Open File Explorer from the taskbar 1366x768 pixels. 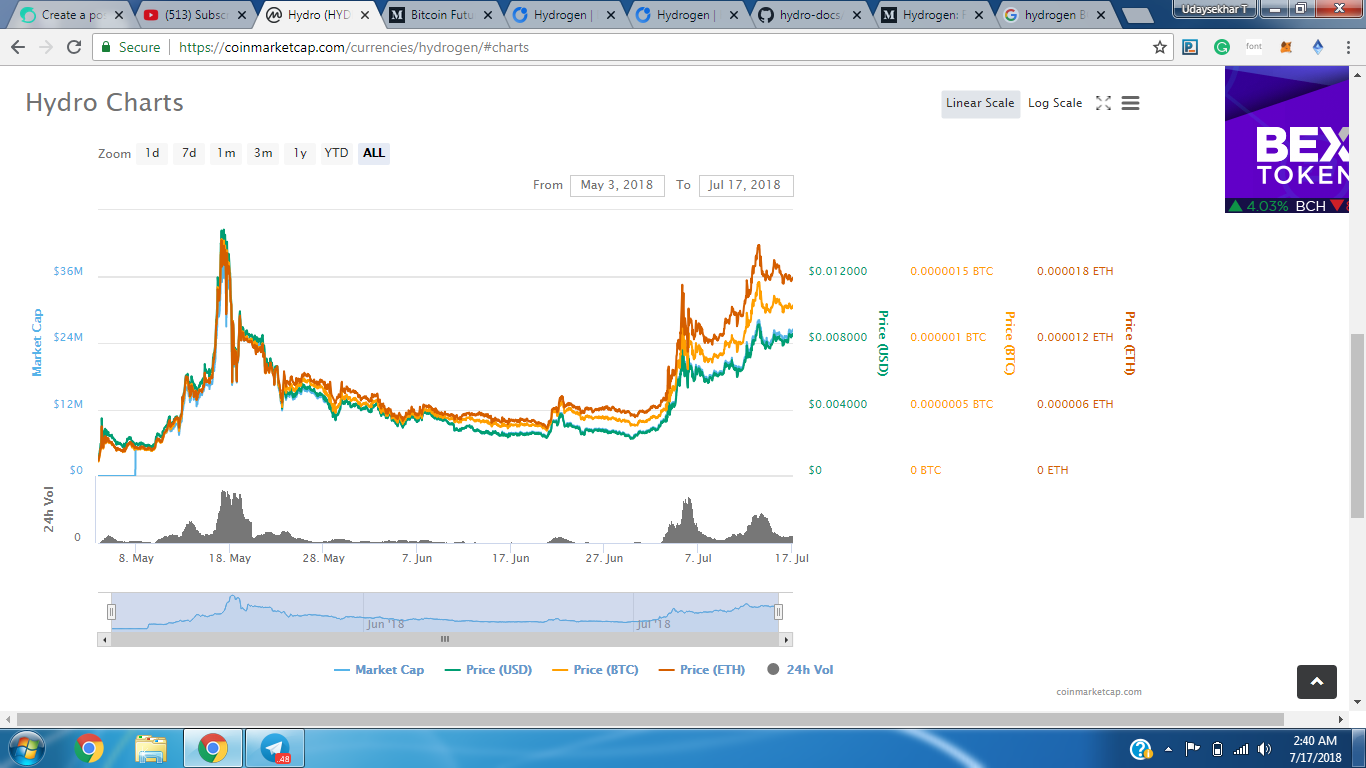point(151,748)
